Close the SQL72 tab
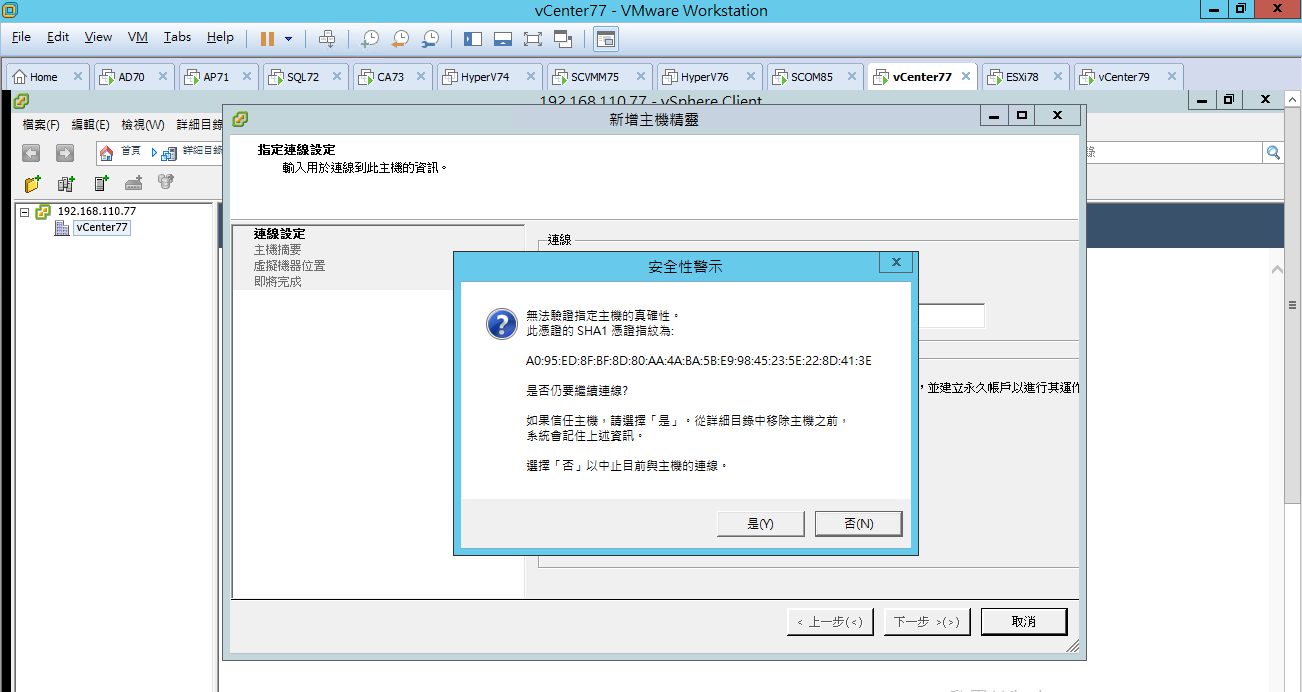Screen dimensions: 1302x692 pyautogui.click(x=338, y=76)
